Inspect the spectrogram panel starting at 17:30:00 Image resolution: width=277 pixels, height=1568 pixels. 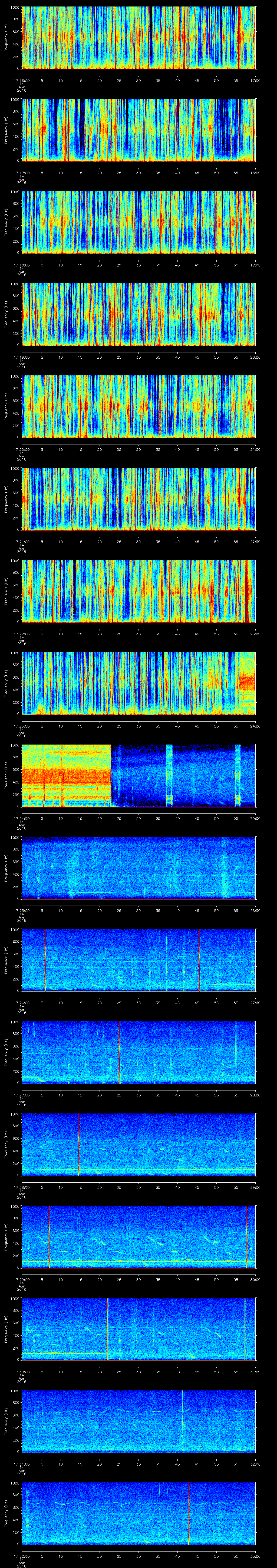coord(139,1329)
